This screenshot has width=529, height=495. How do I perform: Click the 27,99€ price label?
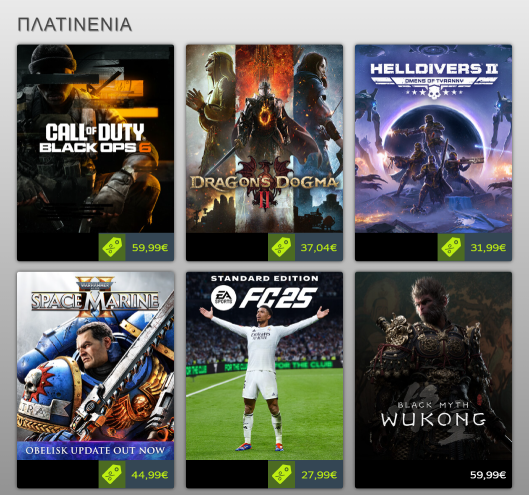pos(319,475)
